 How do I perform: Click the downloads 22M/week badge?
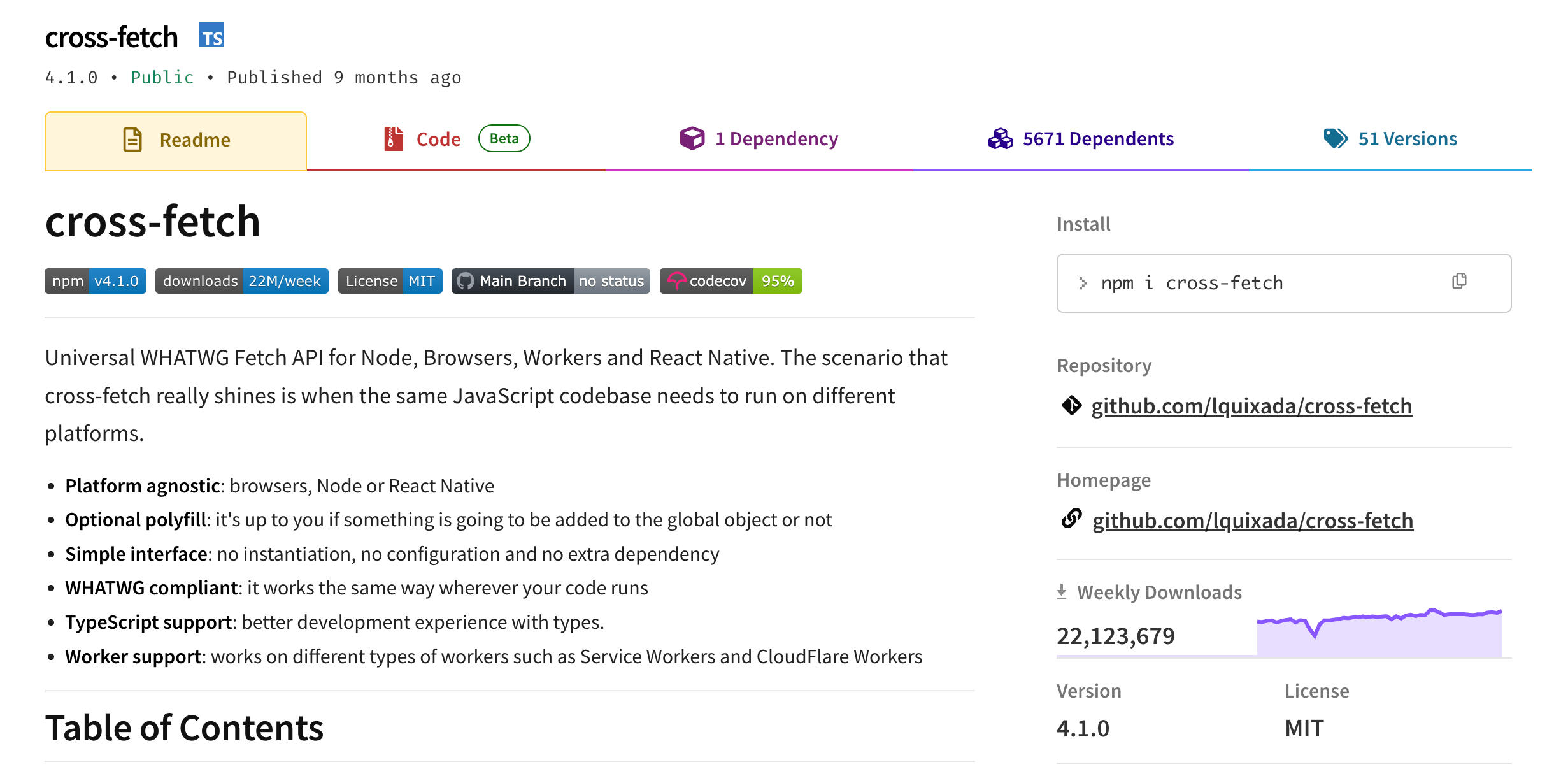[241, 281]
